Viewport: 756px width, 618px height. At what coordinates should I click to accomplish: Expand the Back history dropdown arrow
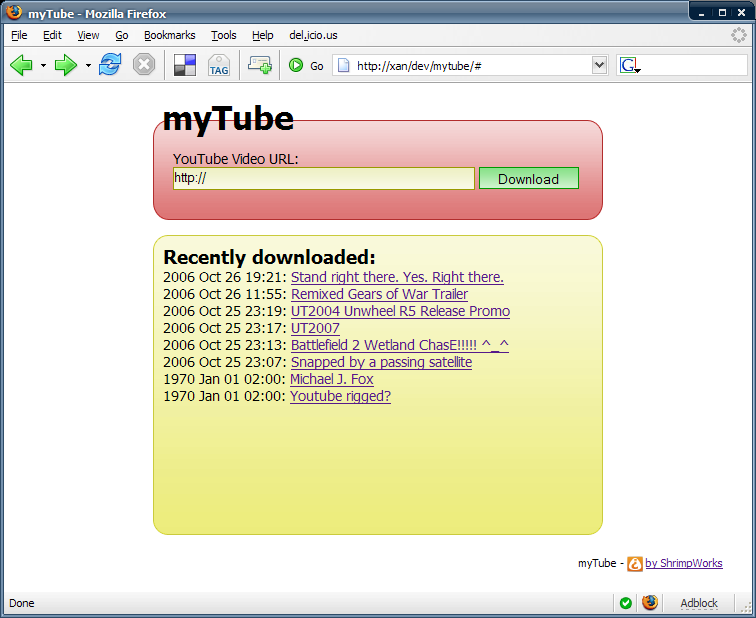43,66
